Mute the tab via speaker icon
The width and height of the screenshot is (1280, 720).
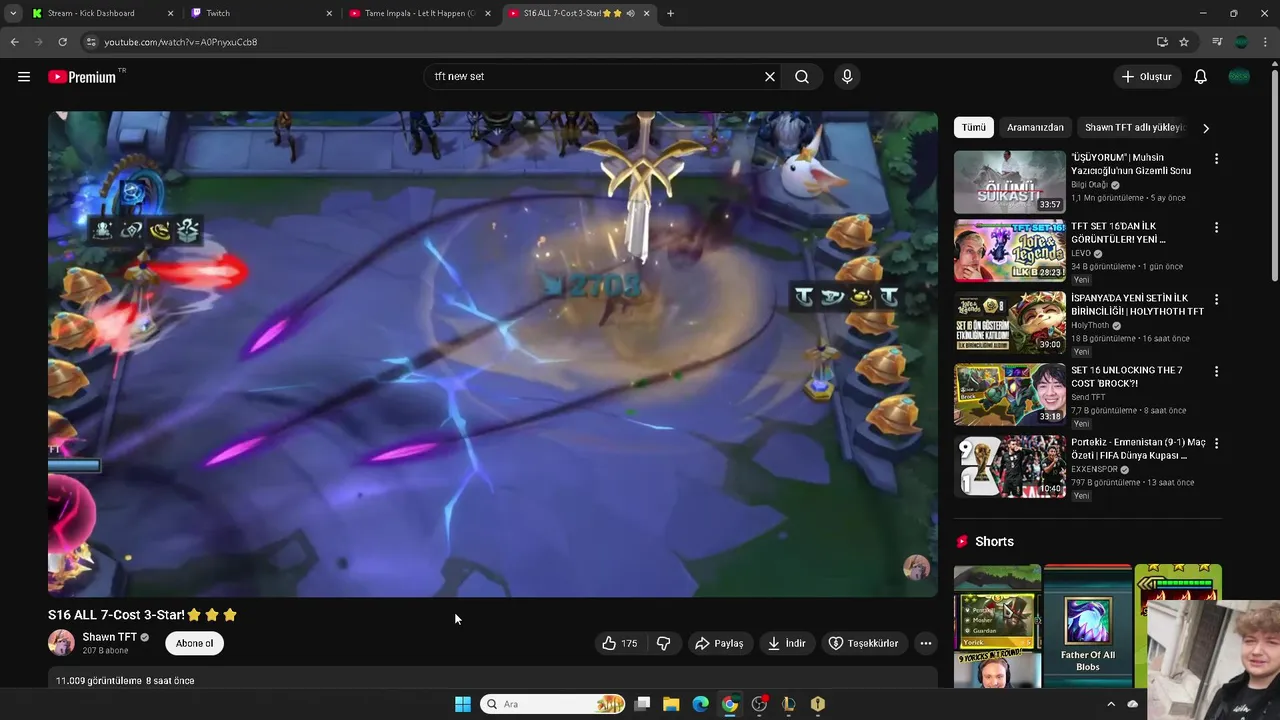(x=630, y=13)
